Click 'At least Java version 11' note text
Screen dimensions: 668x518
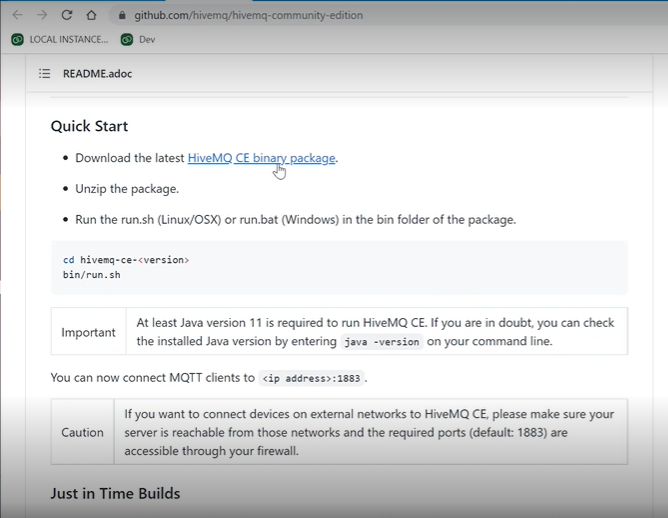click(x=375, y=332)
